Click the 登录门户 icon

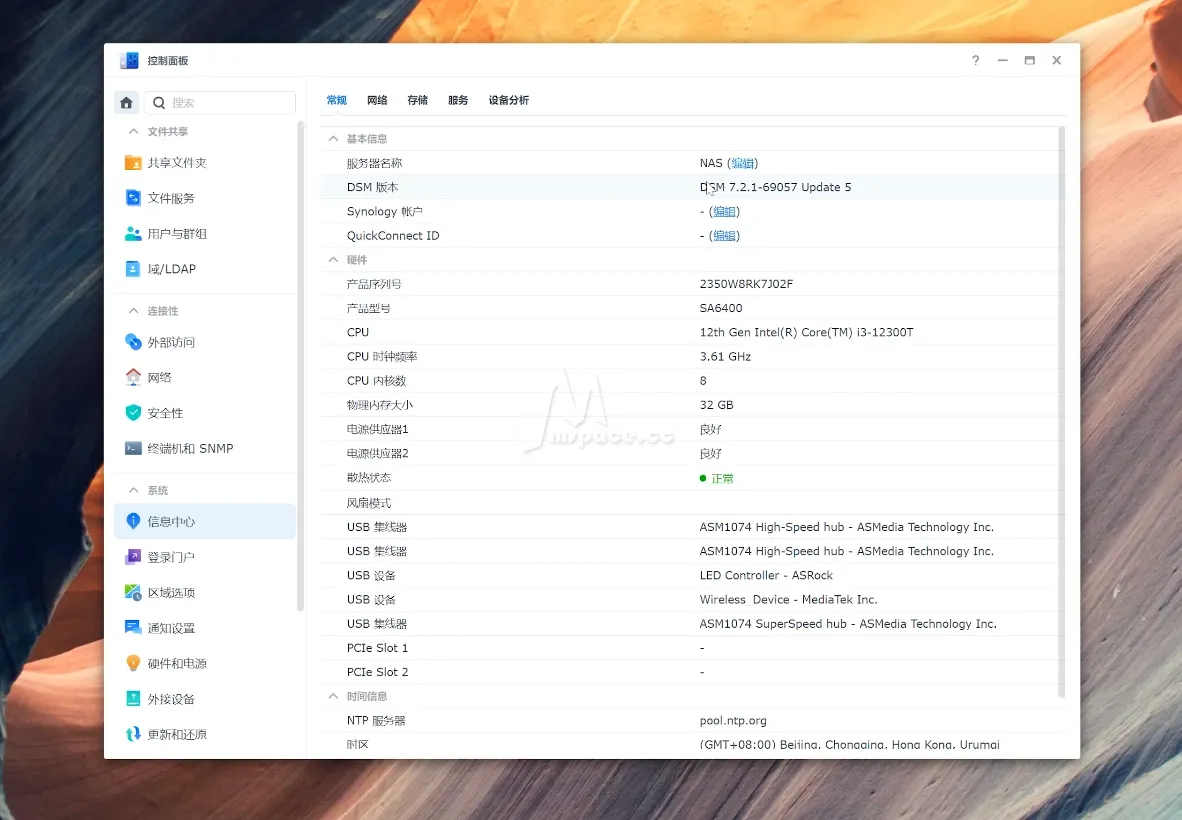133,557
